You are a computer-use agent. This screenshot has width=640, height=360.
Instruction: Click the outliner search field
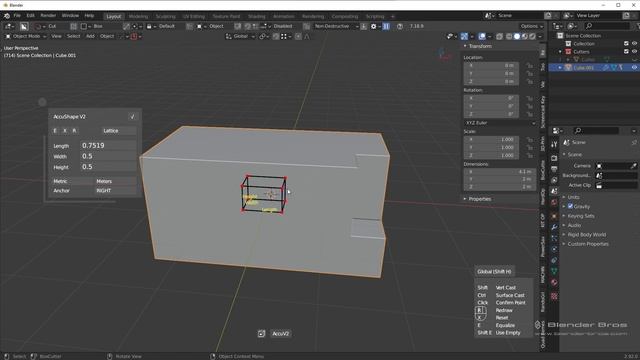pos(607,26)
